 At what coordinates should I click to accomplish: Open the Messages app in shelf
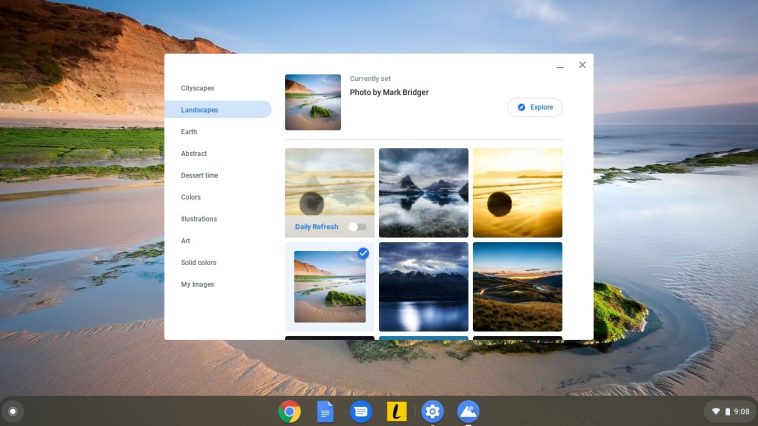[361, 411]
